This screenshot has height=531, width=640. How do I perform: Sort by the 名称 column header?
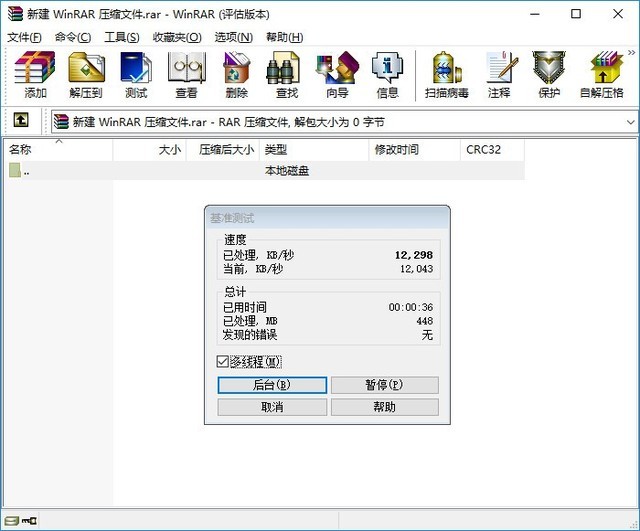click(x=58, y=150)
